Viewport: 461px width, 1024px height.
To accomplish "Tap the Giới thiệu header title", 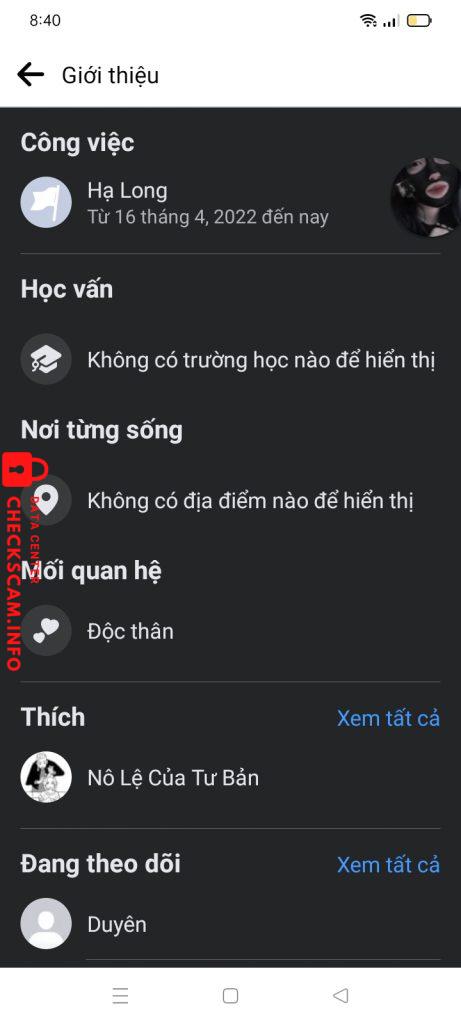I will tap(110, 75).
